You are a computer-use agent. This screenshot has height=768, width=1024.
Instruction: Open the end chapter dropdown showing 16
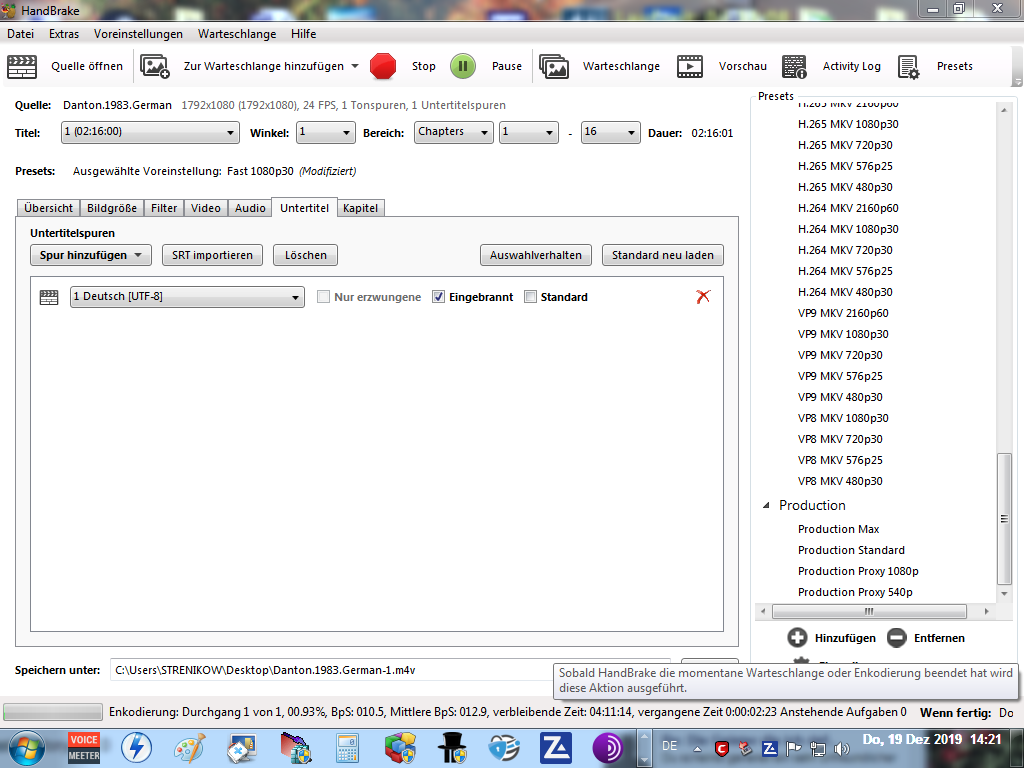[x=610, y=132]
